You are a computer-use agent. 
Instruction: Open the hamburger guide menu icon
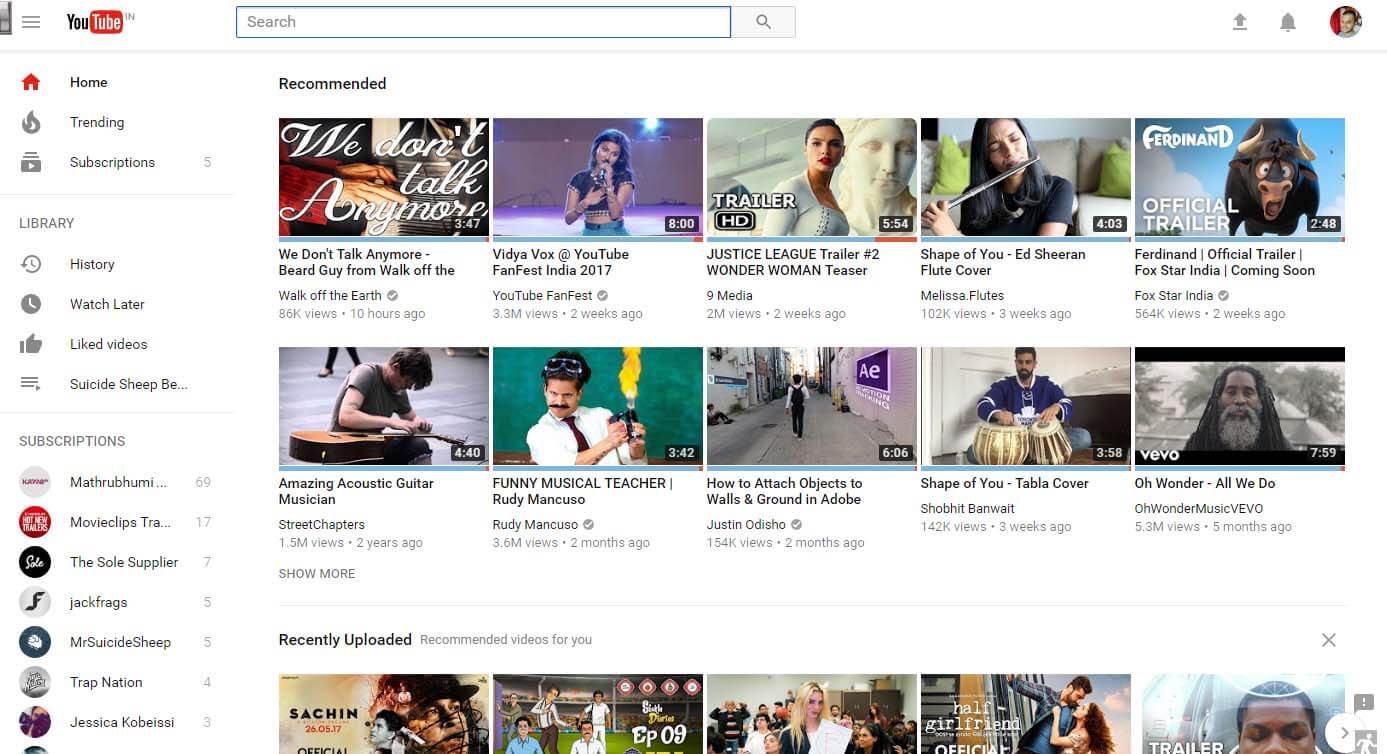tap(31, 22)
